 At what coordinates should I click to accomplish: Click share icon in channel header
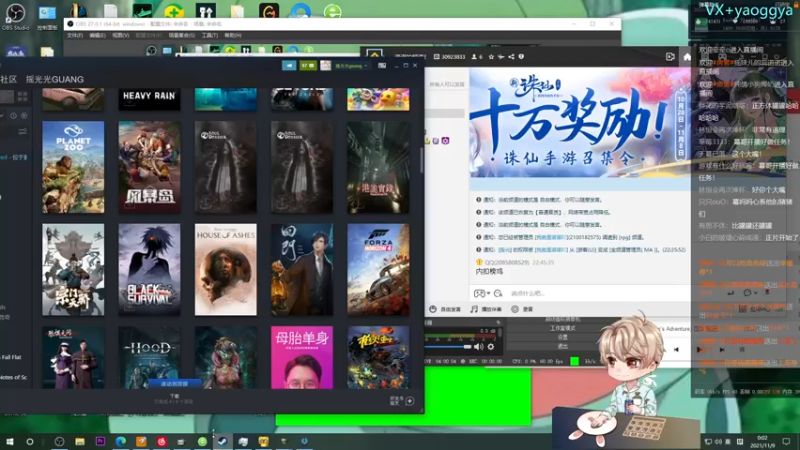coord(511,57)
